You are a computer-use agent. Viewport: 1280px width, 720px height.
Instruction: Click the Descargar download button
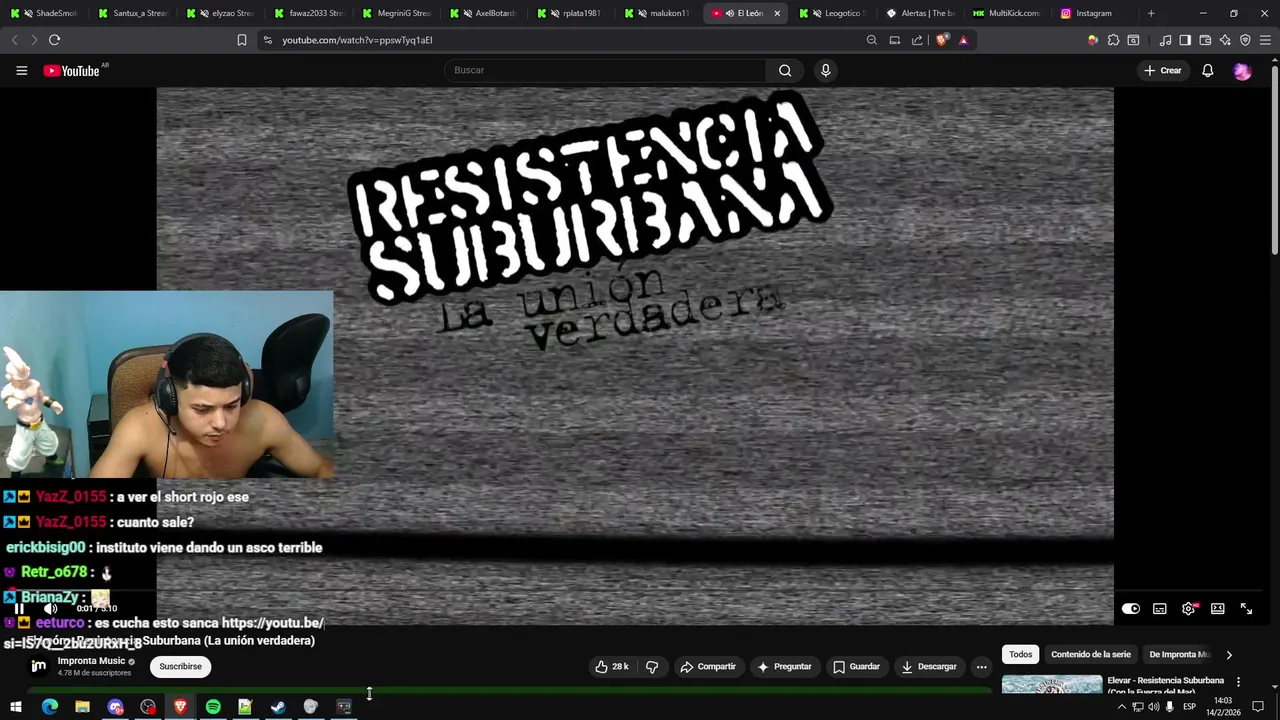pos(929,666)
